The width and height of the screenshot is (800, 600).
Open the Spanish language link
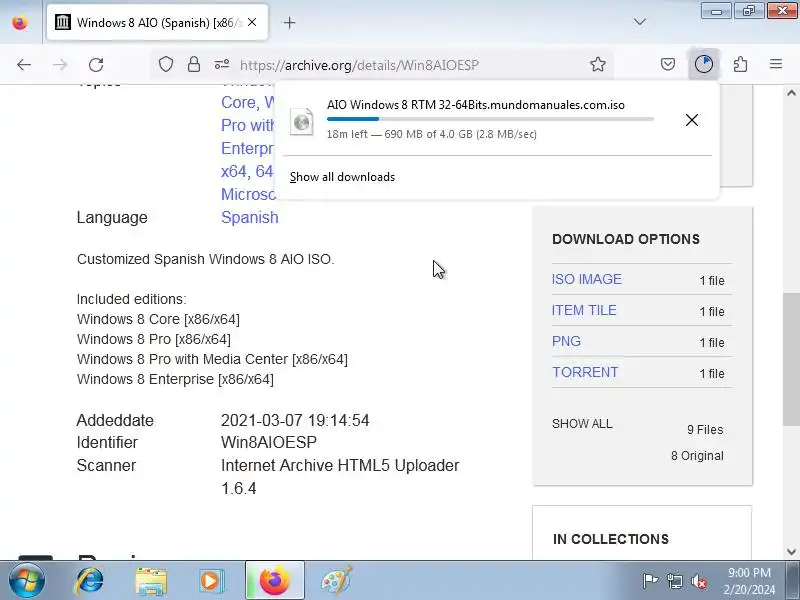pyautogui.click(x=249, y=217)
